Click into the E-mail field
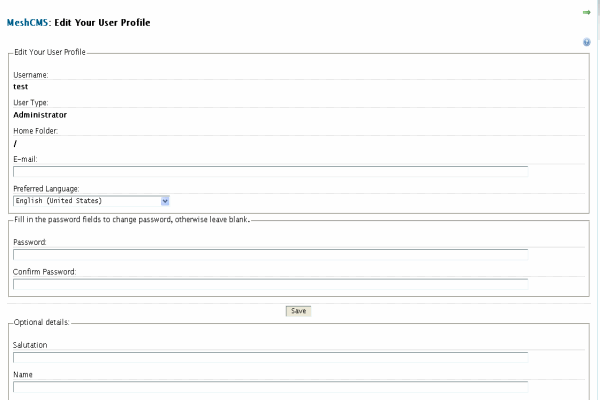The width and height of the screenshot is (600, 400). pyautogui.click(x=271, y=171)
